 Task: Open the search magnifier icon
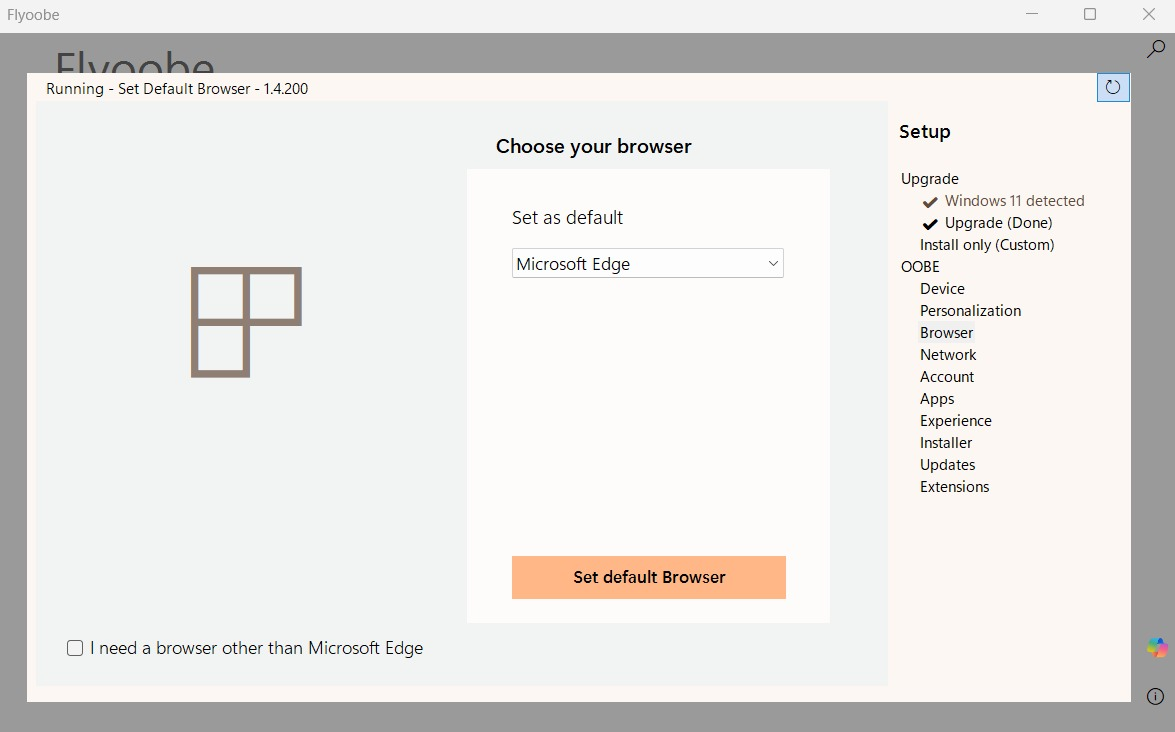[1156, 49]
